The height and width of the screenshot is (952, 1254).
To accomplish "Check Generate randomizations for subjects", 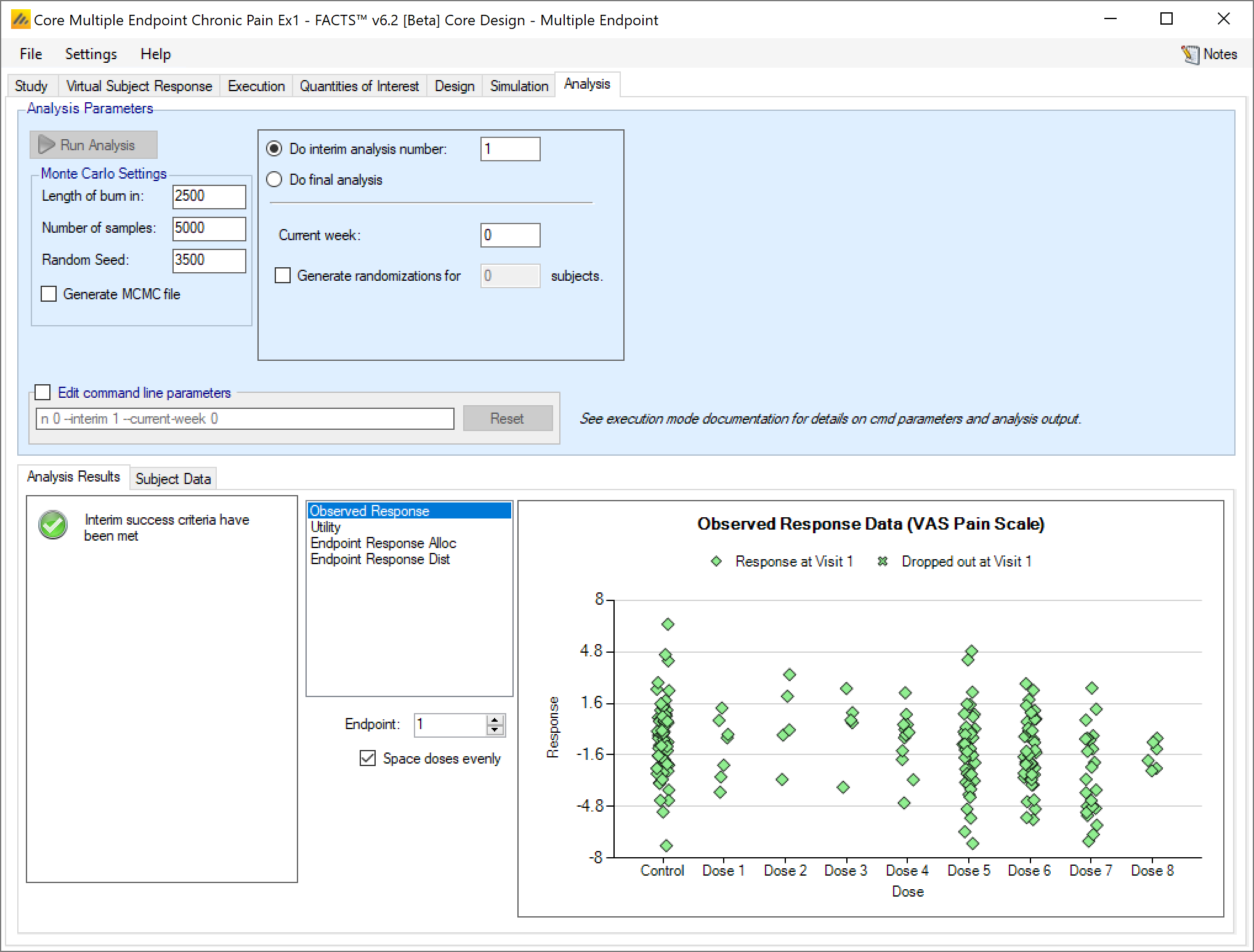I will pos(283,275).
